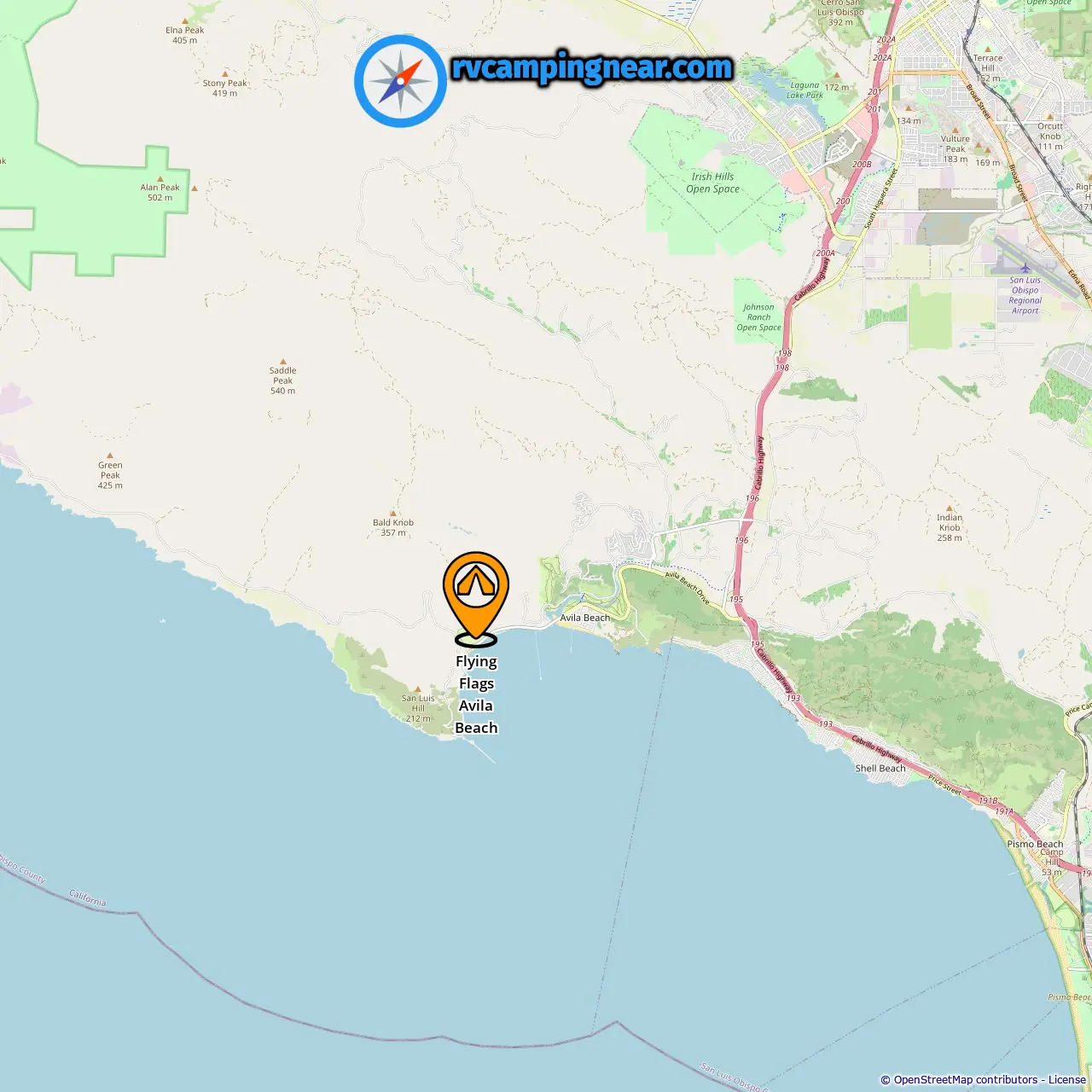Click the Laguna Lake Park label
Screen dimensions: 1092x1092
tap(804, 90)
